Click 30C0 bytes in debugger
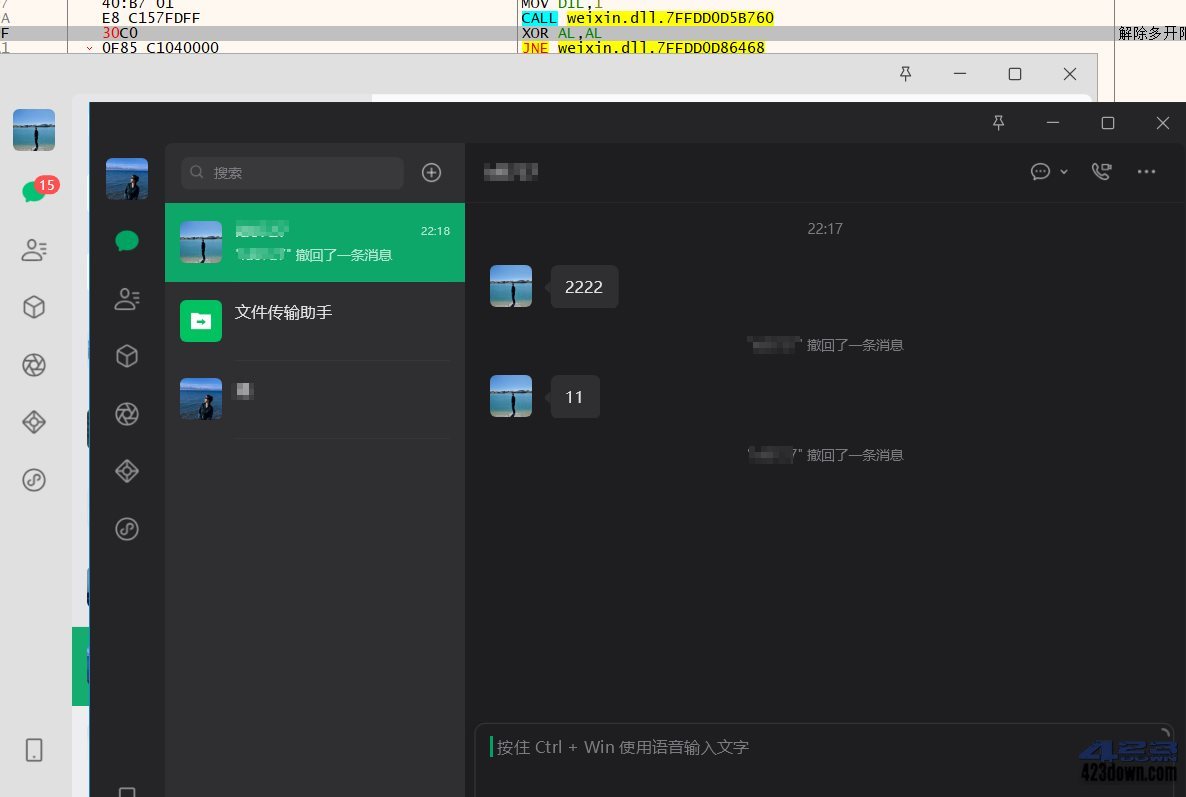Screen dimensions: 1186x797 (120, 33)
